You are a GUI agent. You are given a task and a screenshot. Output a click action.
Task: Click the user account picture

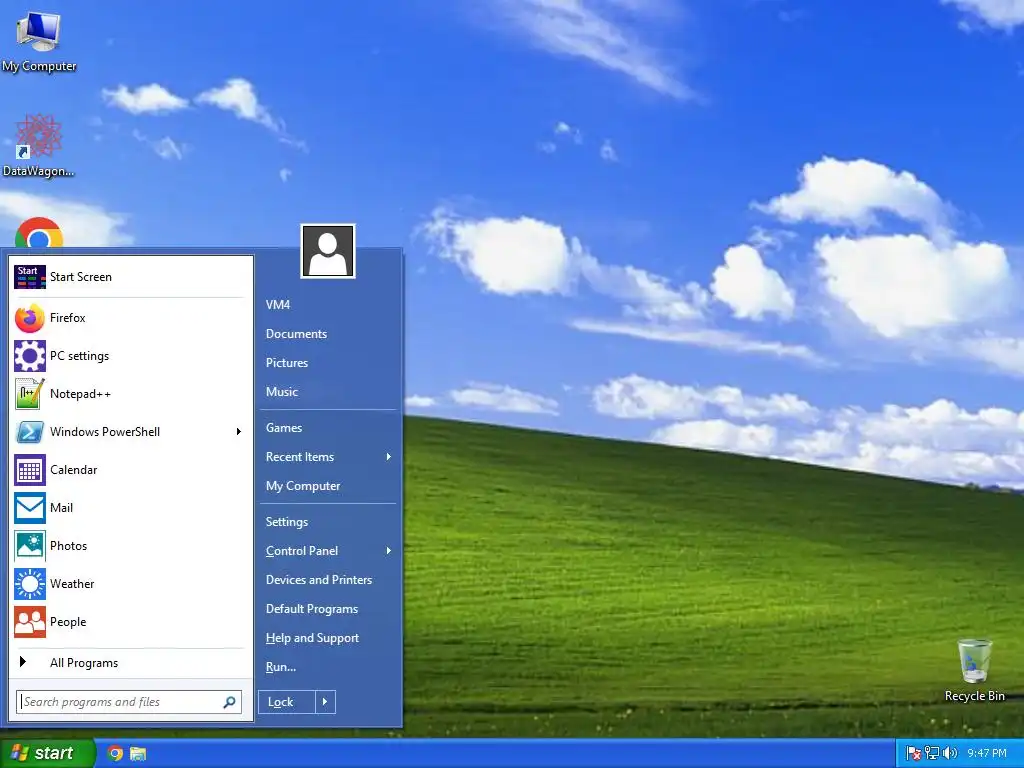tap(328, 251)
